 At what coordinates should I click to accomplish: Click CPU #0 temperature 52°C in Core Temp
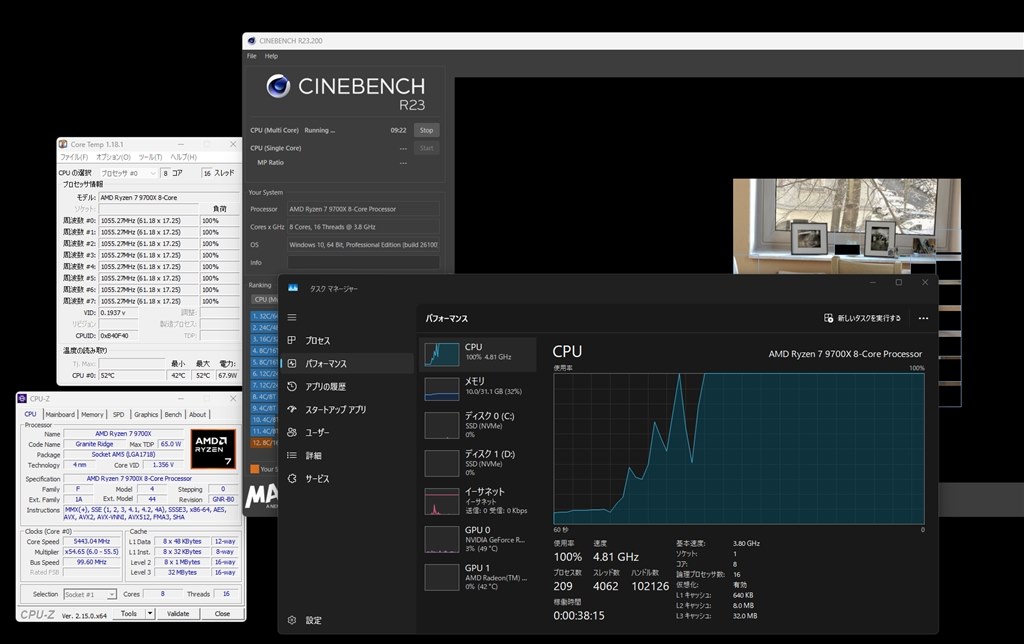point(132,376)
